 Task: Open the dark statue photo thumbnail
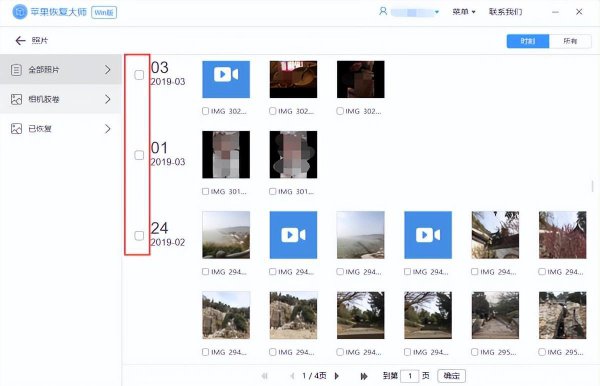tap(361, 79)
